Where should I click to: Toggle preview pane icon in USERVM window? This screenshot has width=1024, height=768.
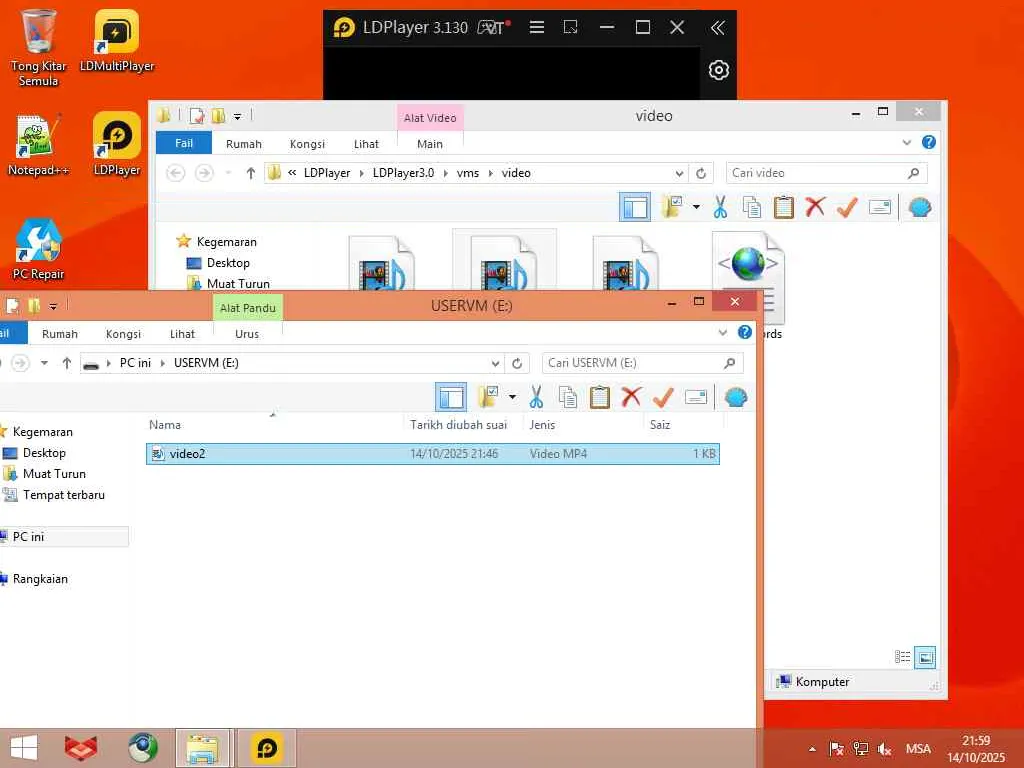[451, 397]
